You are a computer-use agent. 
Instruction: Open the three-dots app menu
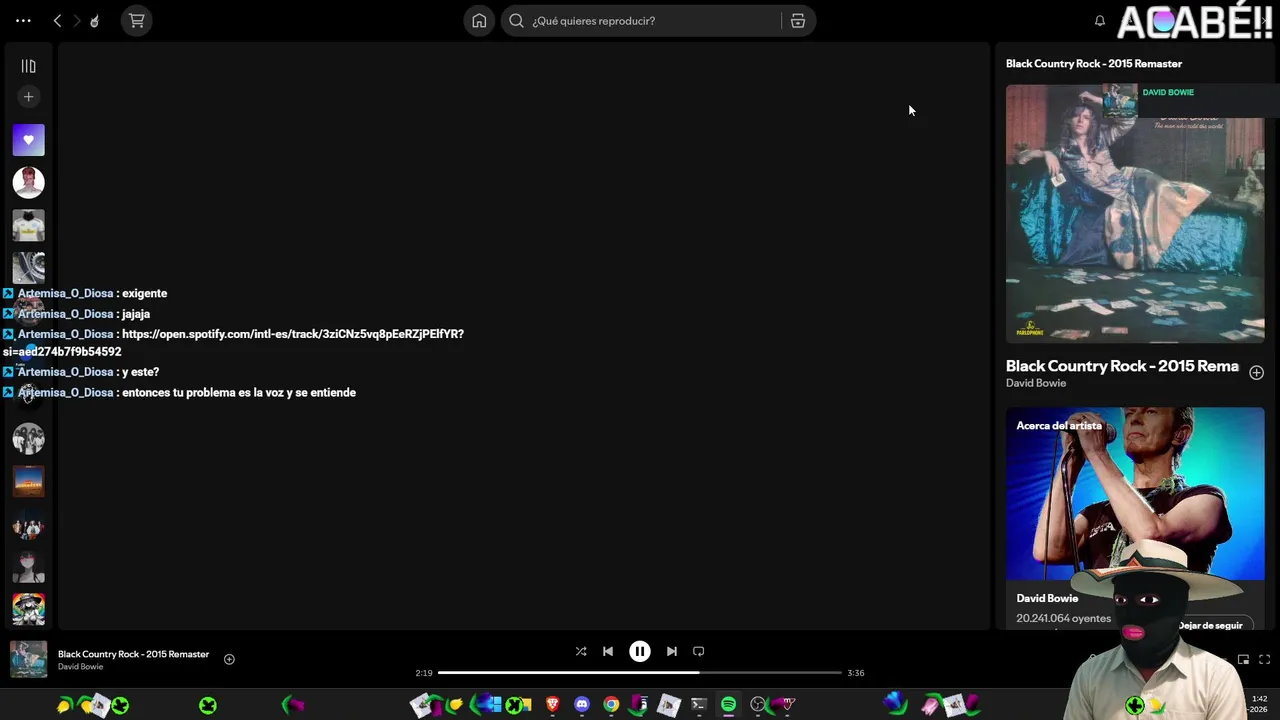23,20
